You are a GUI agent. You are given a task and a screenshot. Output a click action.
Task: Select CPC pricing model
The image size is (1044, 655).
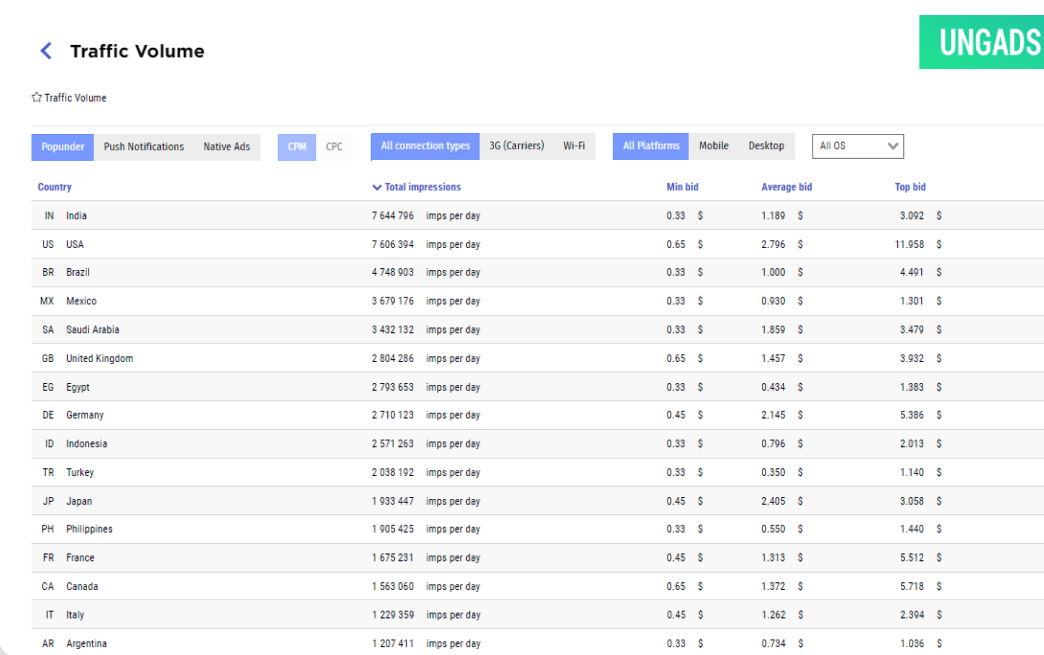click(x=334, y=147)
